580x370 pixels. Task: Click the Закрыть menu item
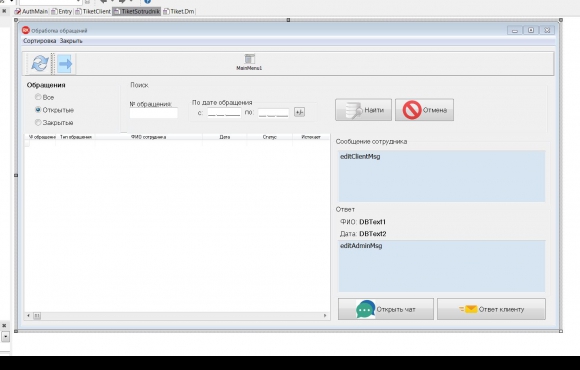coord(71,41)
